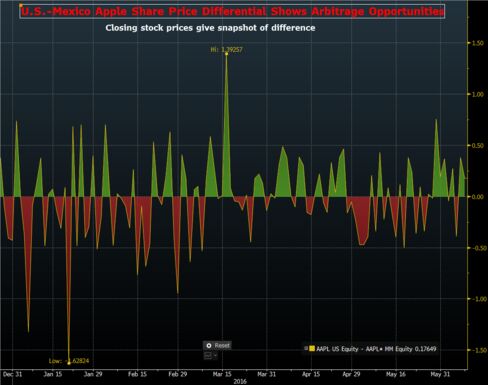
Task: Click the red chart title text
Action: tap(232, 12)
